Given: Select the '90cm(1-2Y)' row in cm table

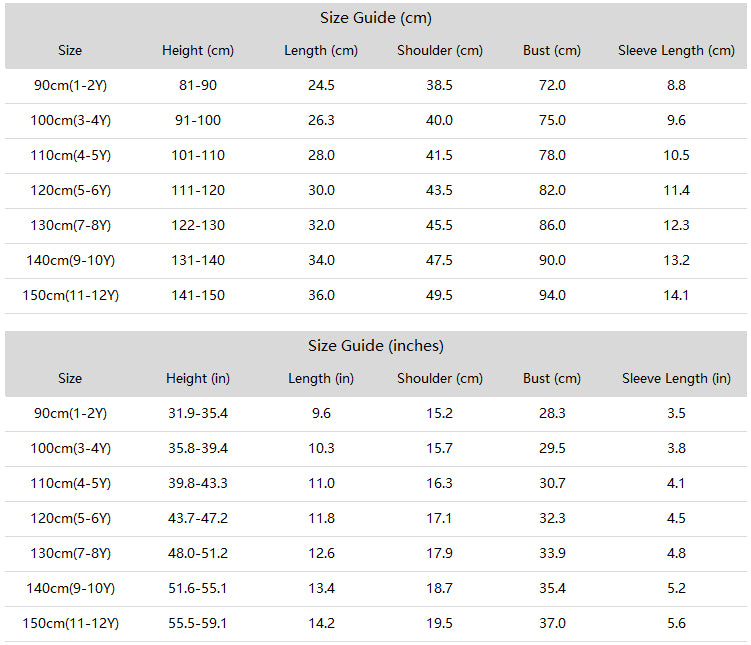Looking at the screenshot, I should 376,86.
